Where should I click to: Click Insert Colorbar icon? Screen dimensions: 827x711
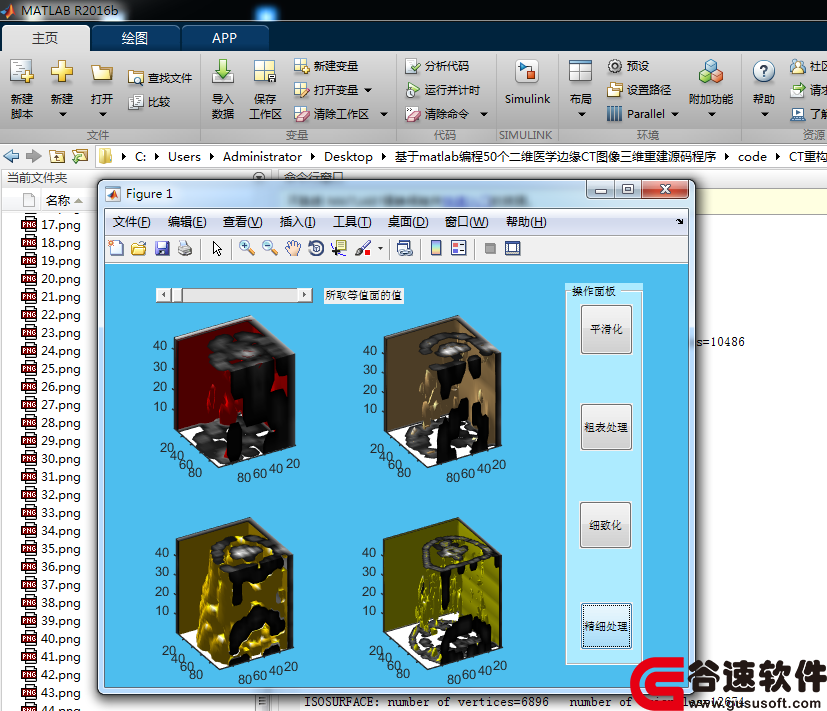[x=436, y=248]
